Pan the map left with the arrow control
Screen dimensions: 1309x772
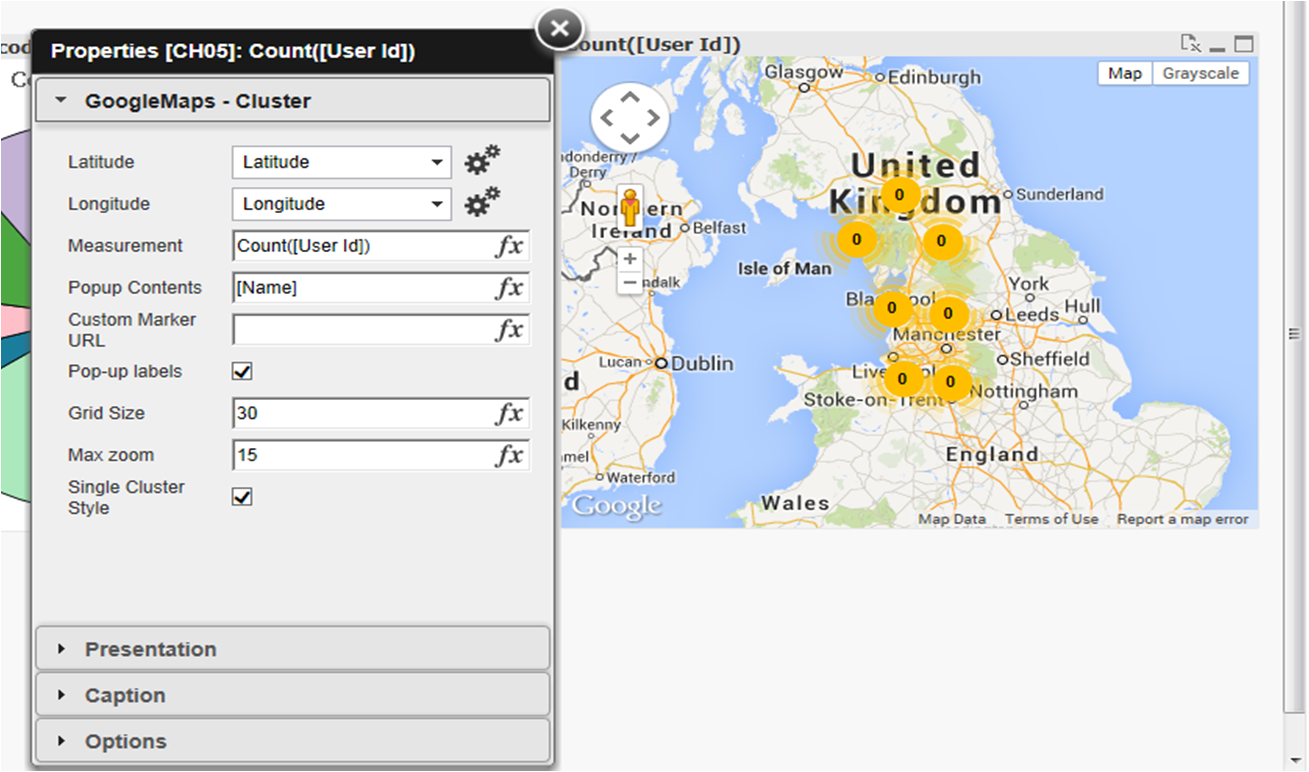pos(607,117)
